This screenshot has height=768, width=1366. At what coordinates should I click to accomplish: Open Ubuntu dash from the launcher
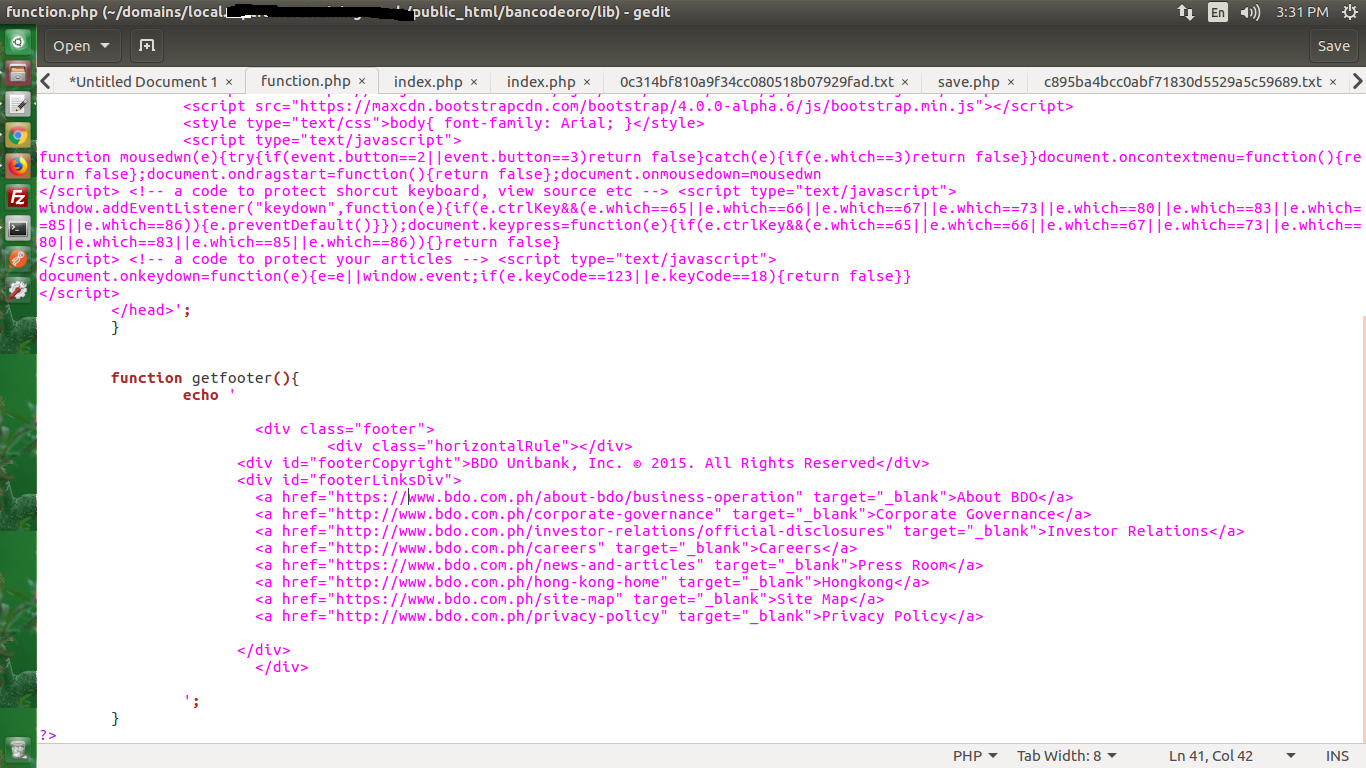tap(18, 43)
